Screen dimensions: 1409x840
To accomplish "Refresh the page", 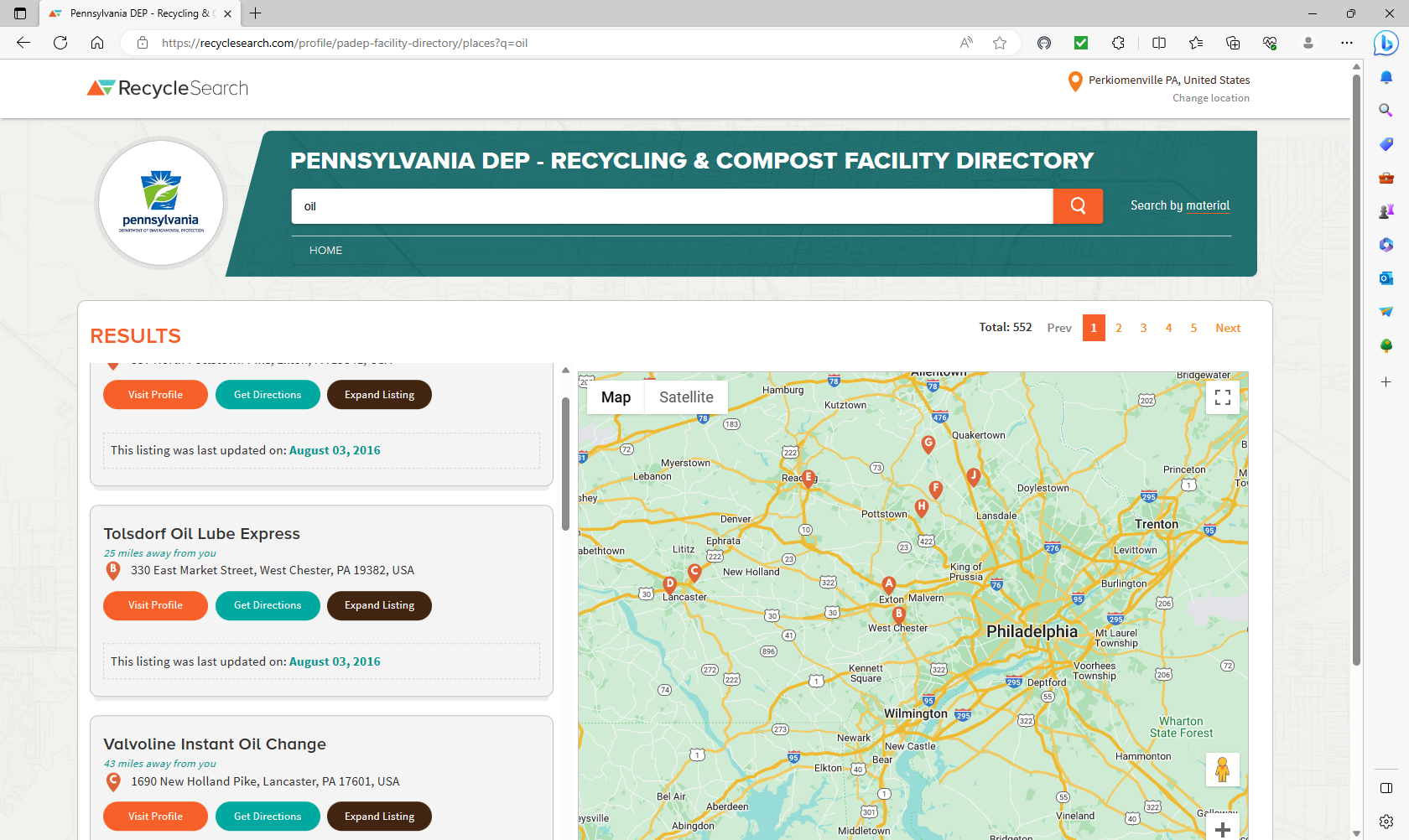I will click(x=60, y=43).
